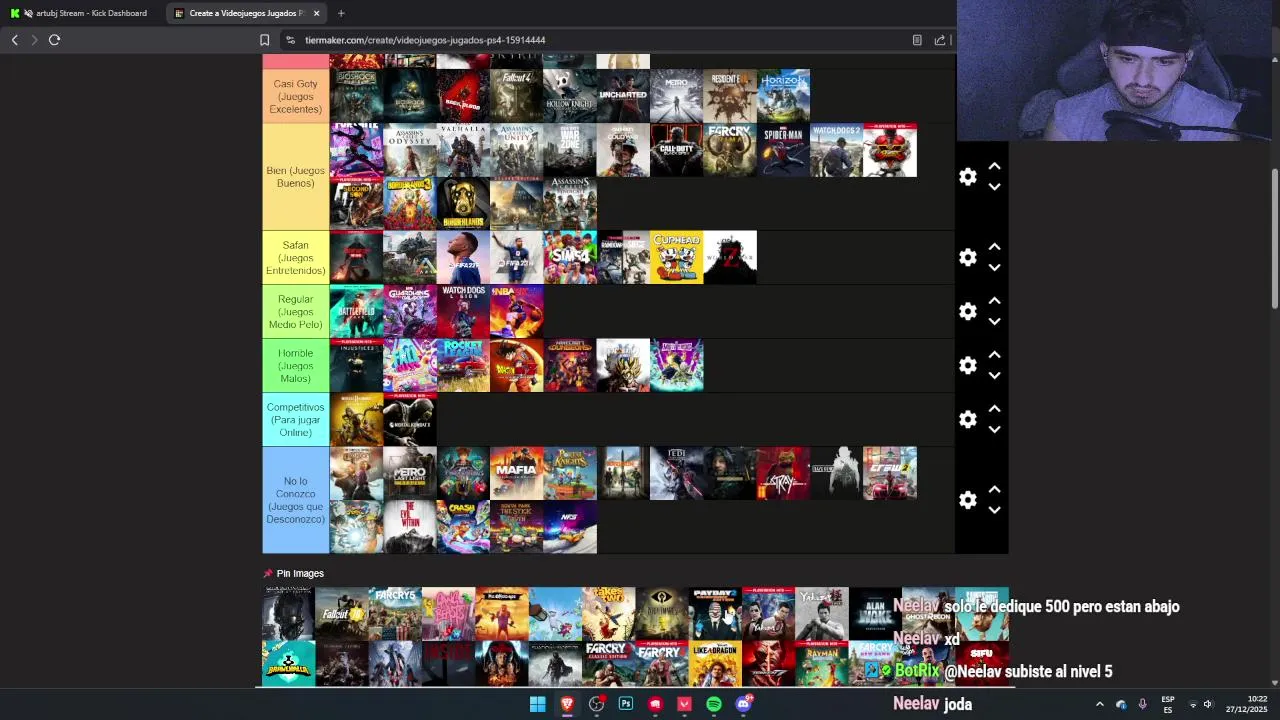This screenshot has height=720, width=1280.
Task: Move the Safan tier row down
Action: (994, 268)
